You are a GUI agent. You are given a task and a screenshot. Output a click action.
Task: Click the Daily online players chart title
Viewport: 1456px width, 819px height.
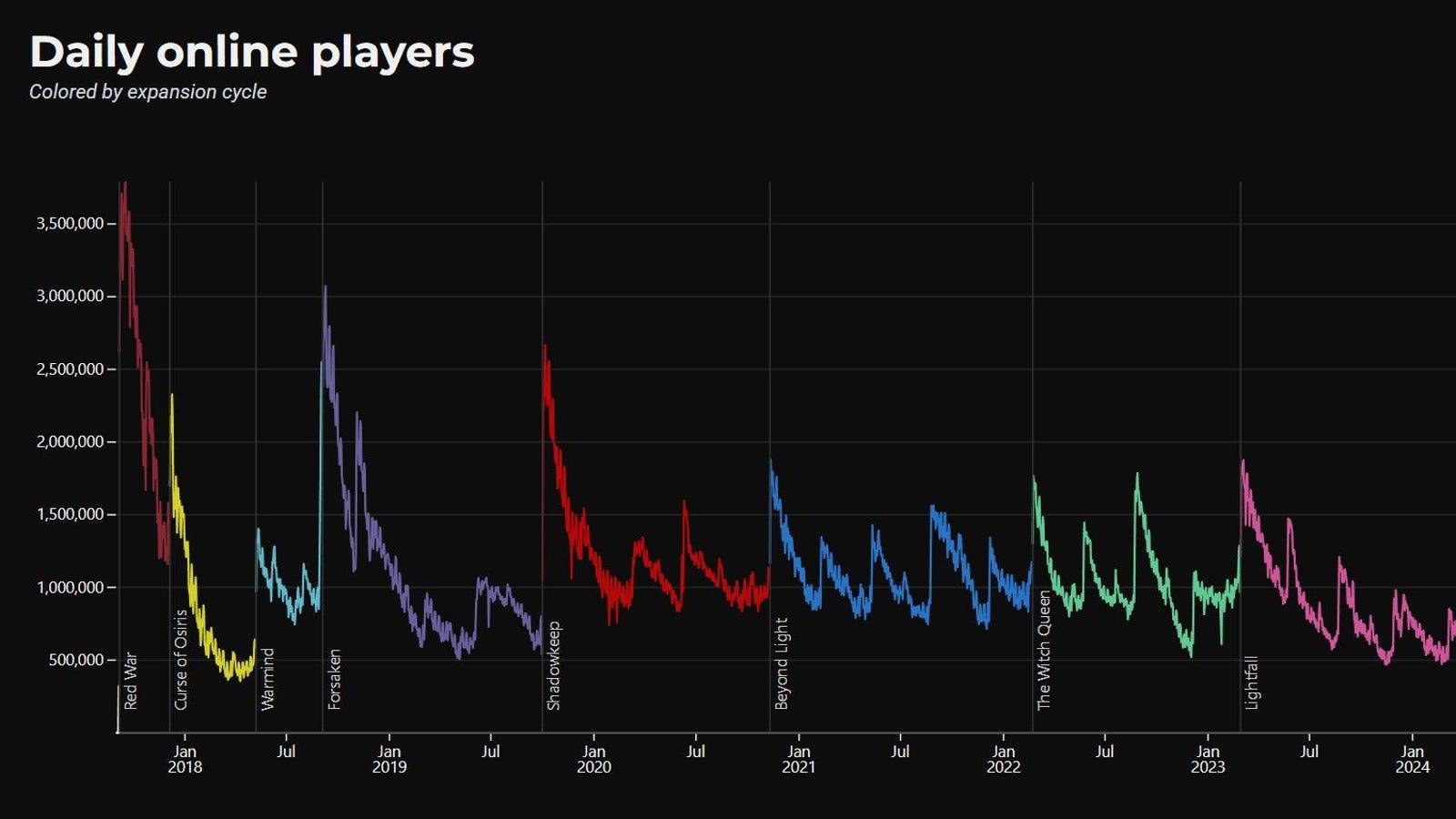[252, 52]
